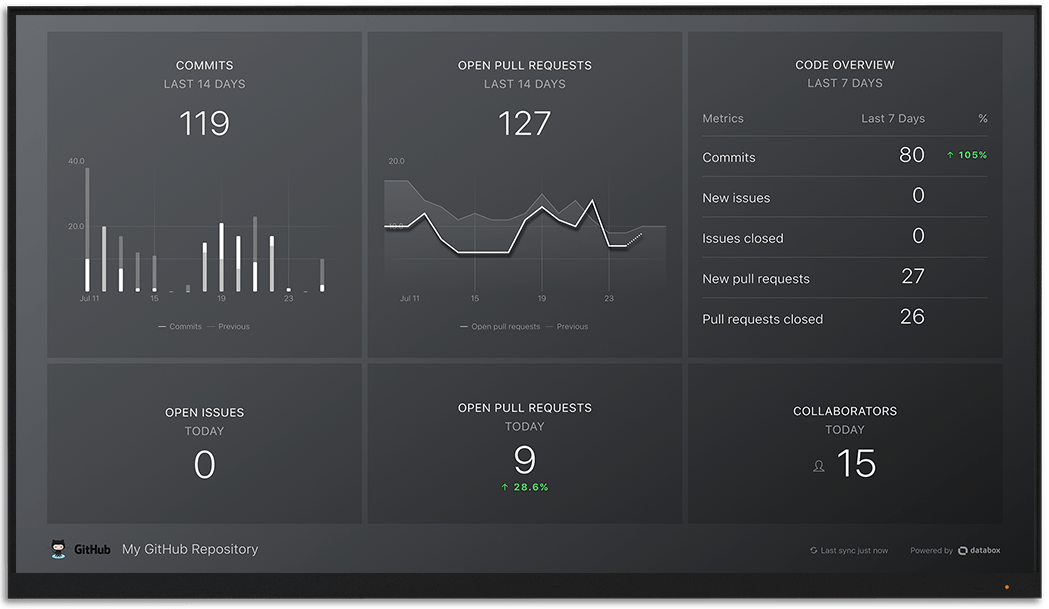Open the My GitHub Repository title

(190, 549)
